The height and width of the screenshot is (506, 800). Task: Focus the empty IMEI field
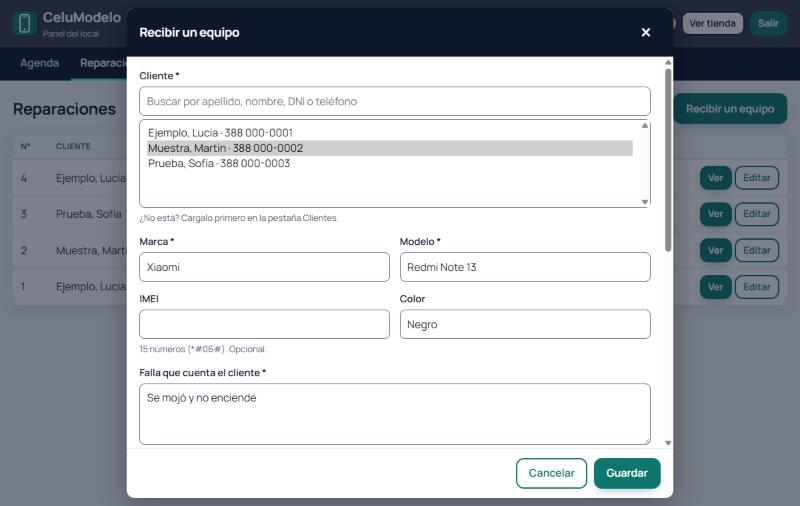pyautogui.click(x=264, y=324)
